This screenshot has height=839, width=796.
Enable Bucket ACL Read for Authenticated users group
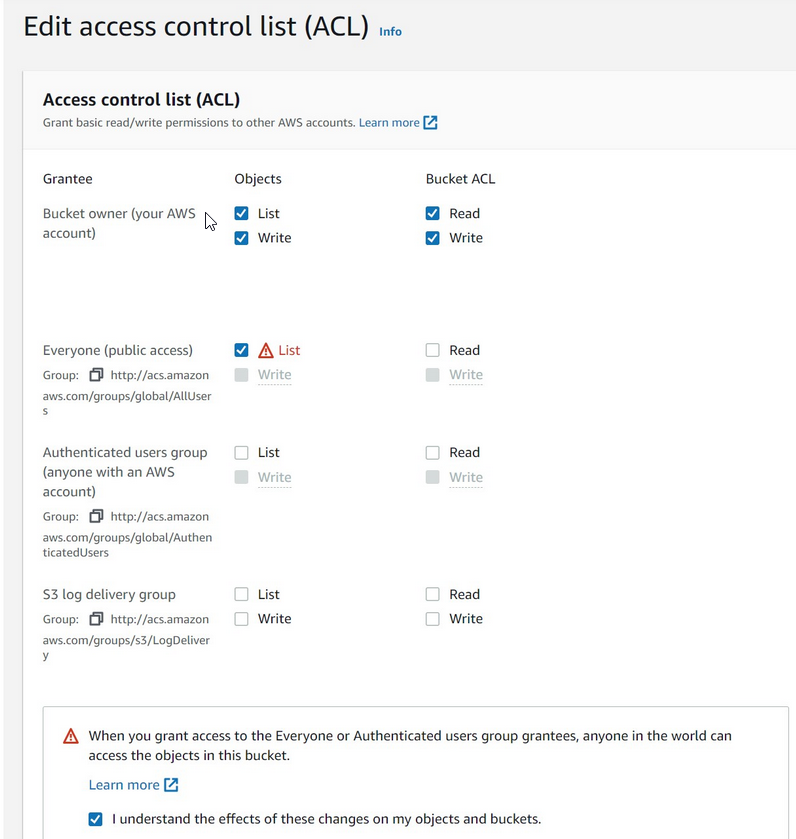point(433,453)
